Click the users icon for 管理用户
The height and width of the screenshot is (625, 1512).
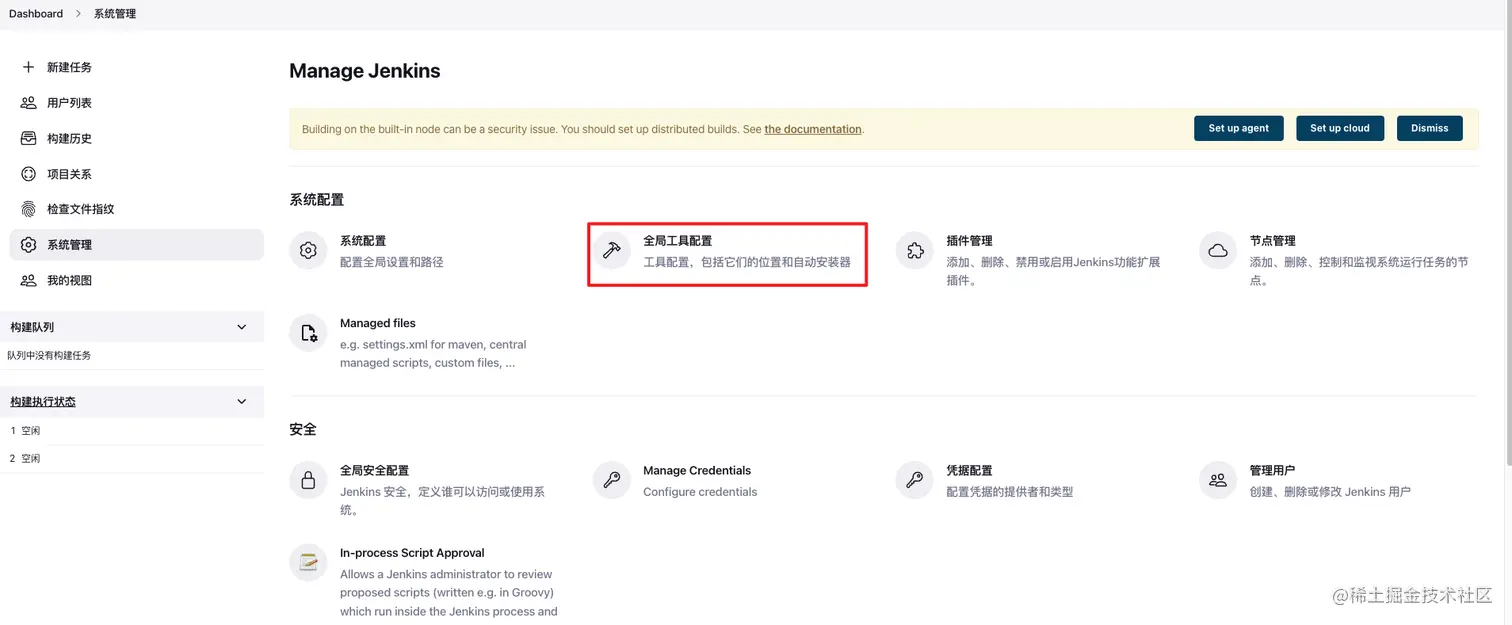[x=1218, y=480]
